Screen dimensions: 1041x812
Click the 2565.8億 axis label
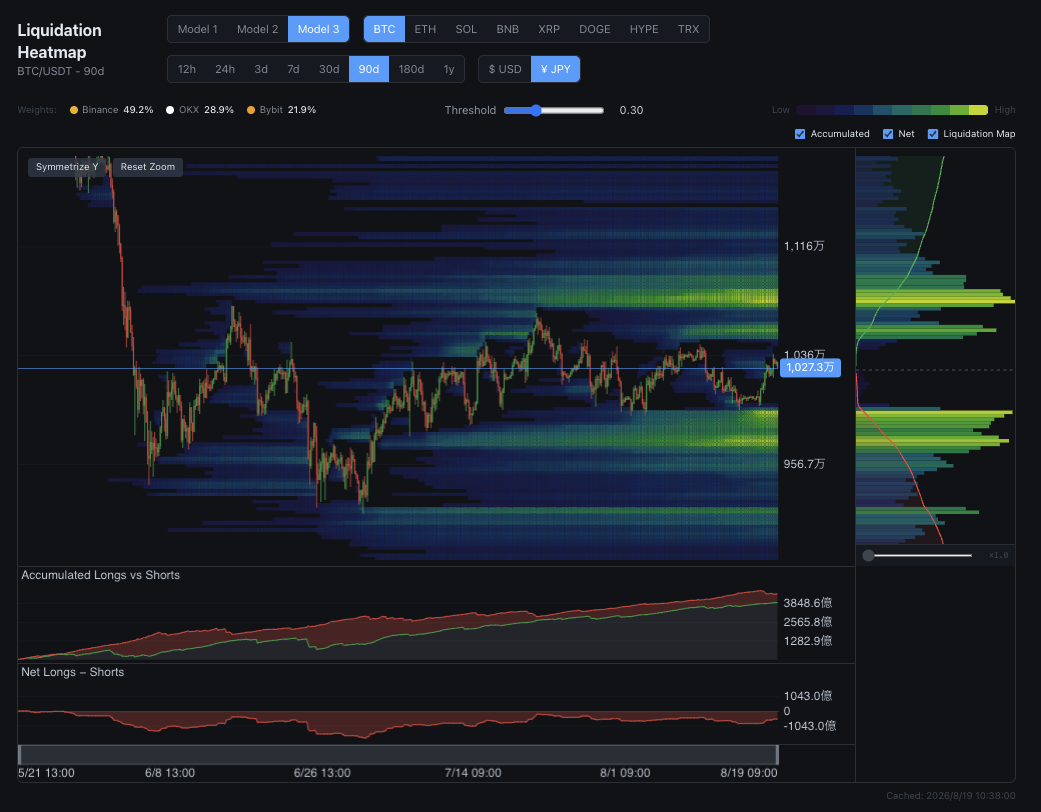(x=807, y=622)
